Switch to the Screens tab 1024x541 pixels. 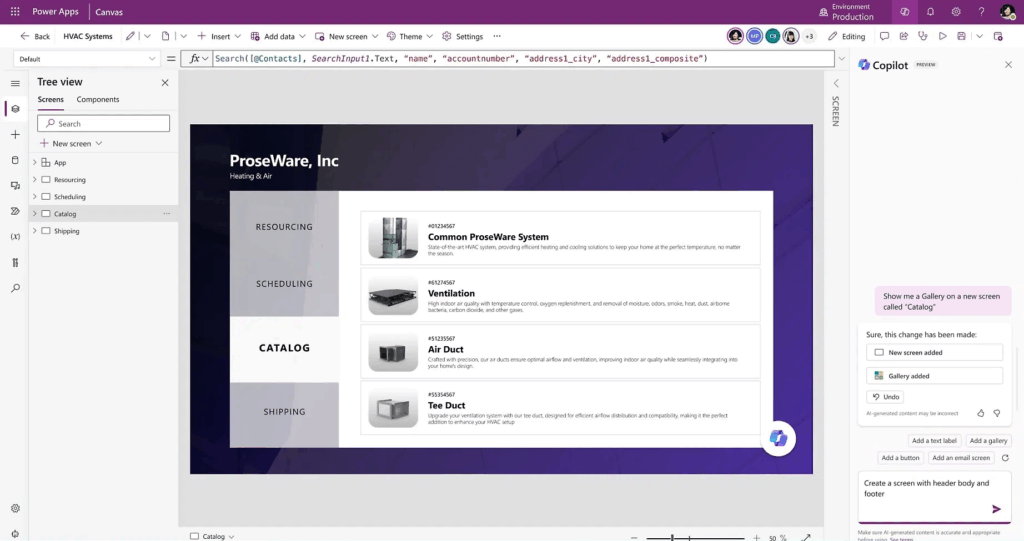50,99
